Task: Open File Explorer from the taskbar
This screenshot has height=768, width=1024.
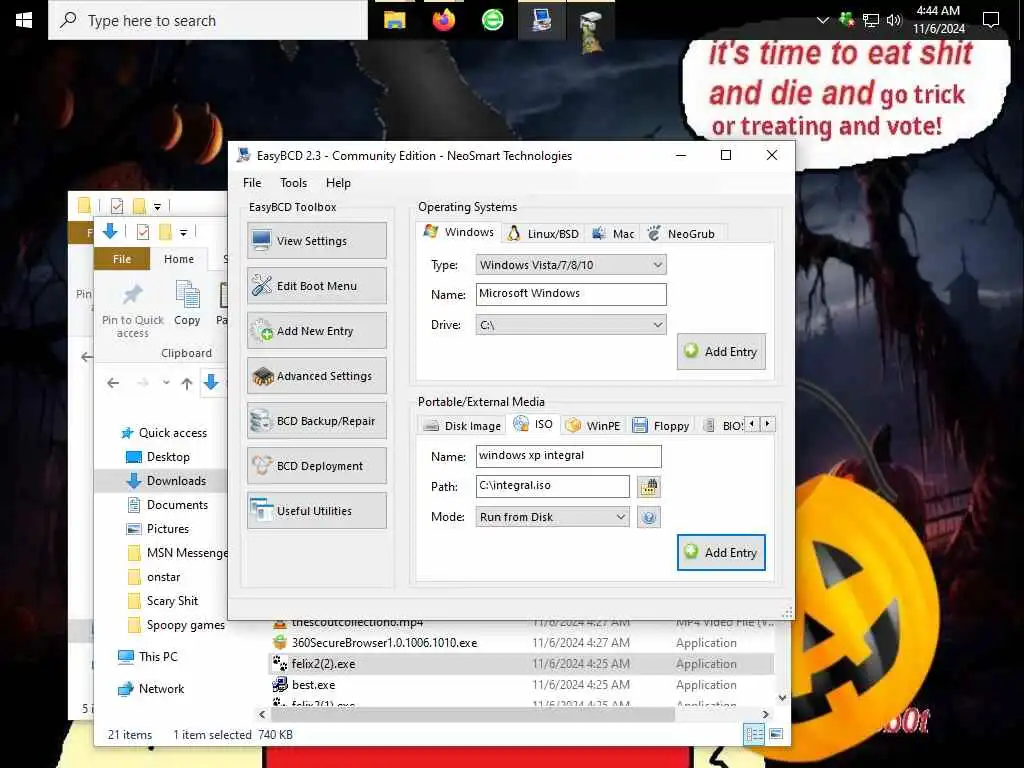Action: (x=394, y=20)
